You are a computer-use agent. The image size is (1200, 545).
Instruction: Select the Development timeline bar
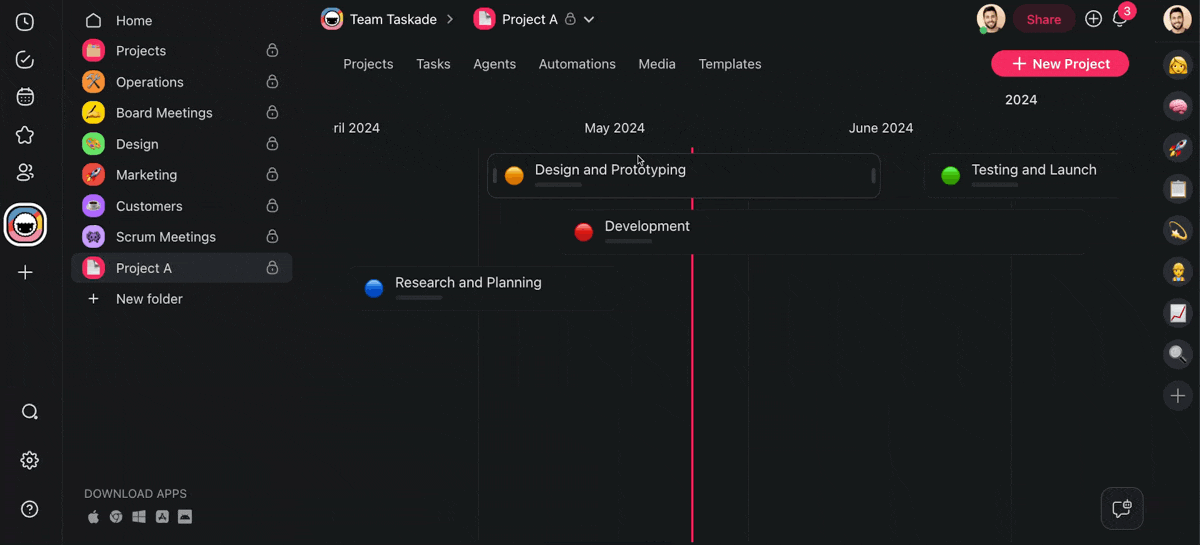point(823,232)
